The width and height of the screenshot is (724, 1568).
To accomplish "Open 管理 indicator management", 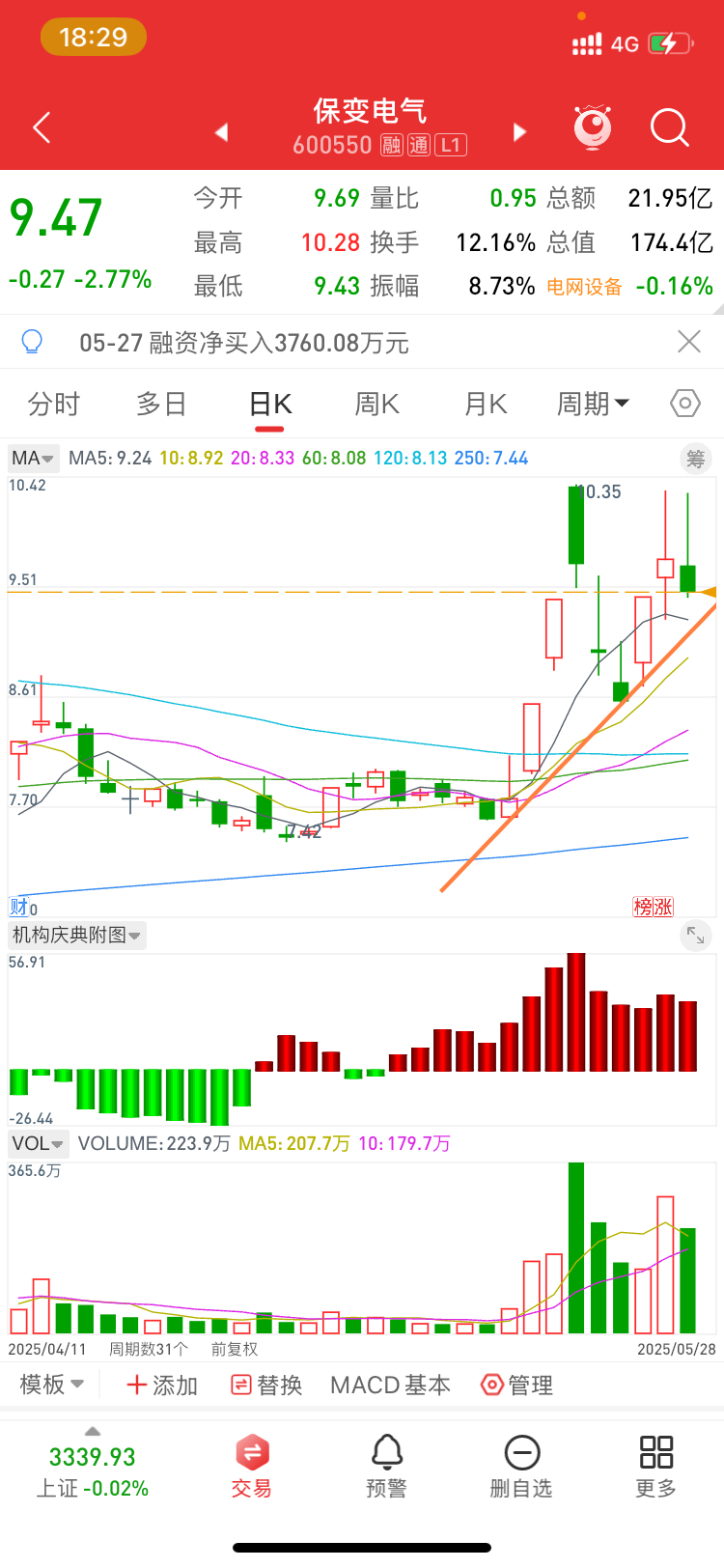I will pos(517,1386).
